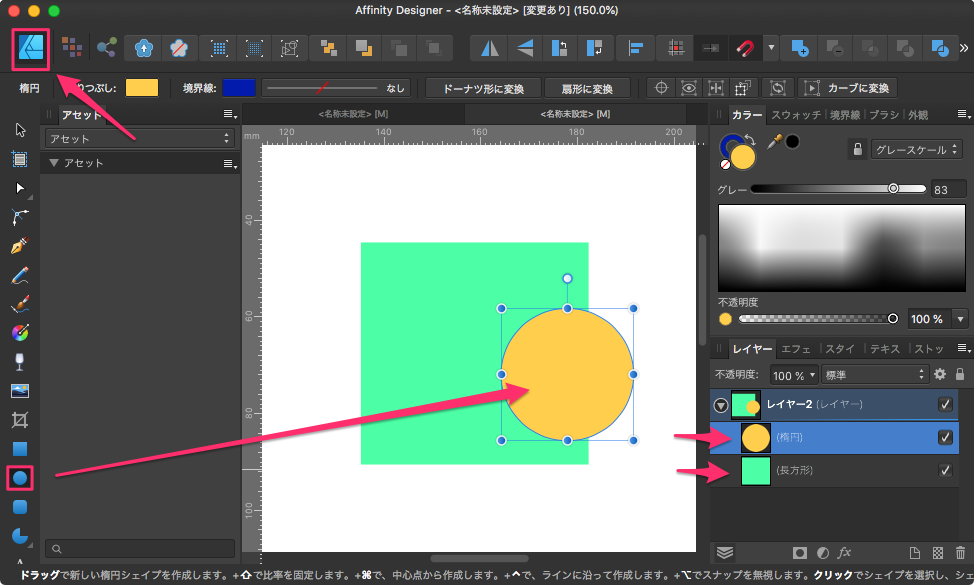This screenshot has width=974, height=585.
Task: Select the Crop tool
Action: pos(20,420)
